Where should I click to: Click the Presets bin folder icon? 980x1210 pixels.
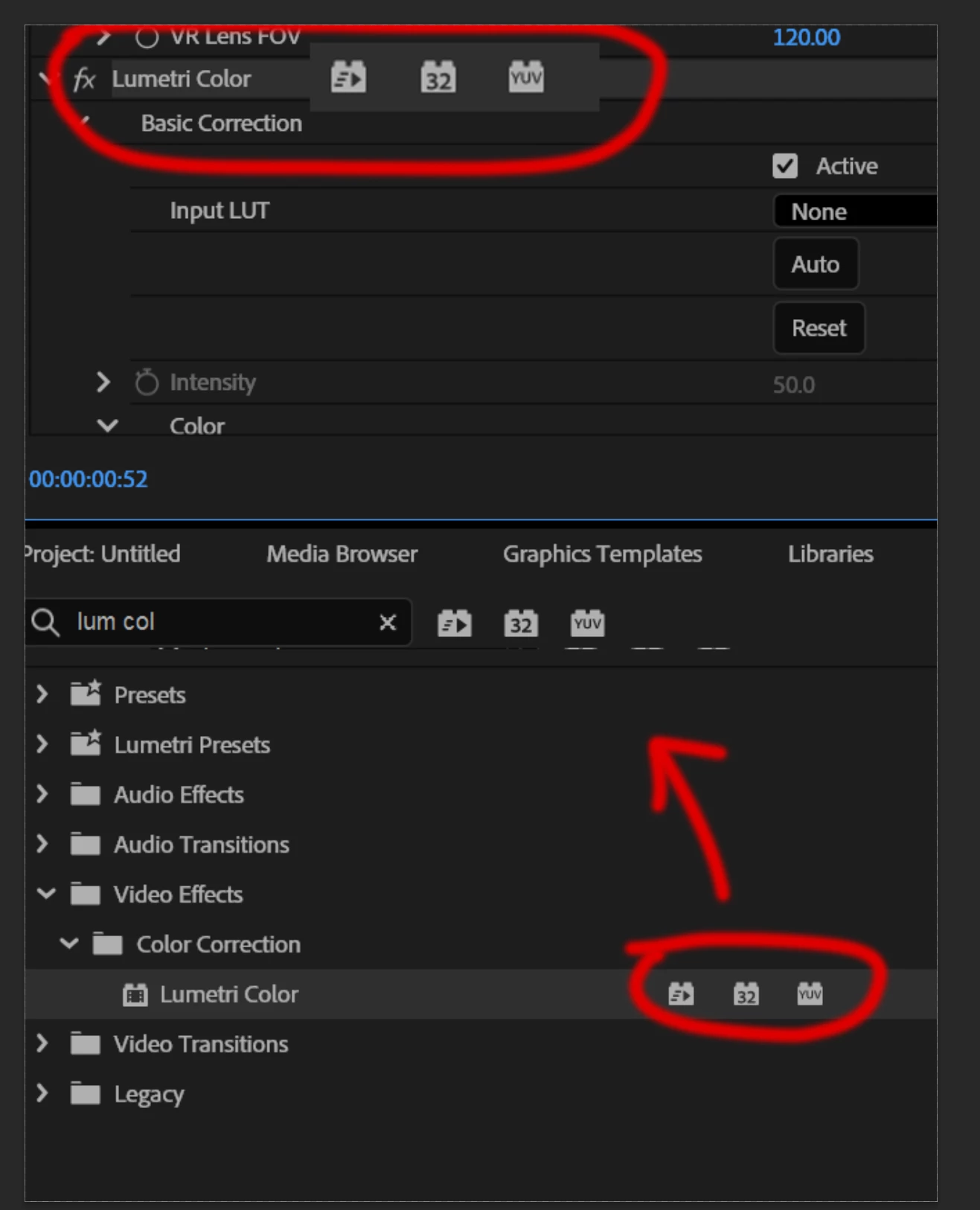[86, 693]
